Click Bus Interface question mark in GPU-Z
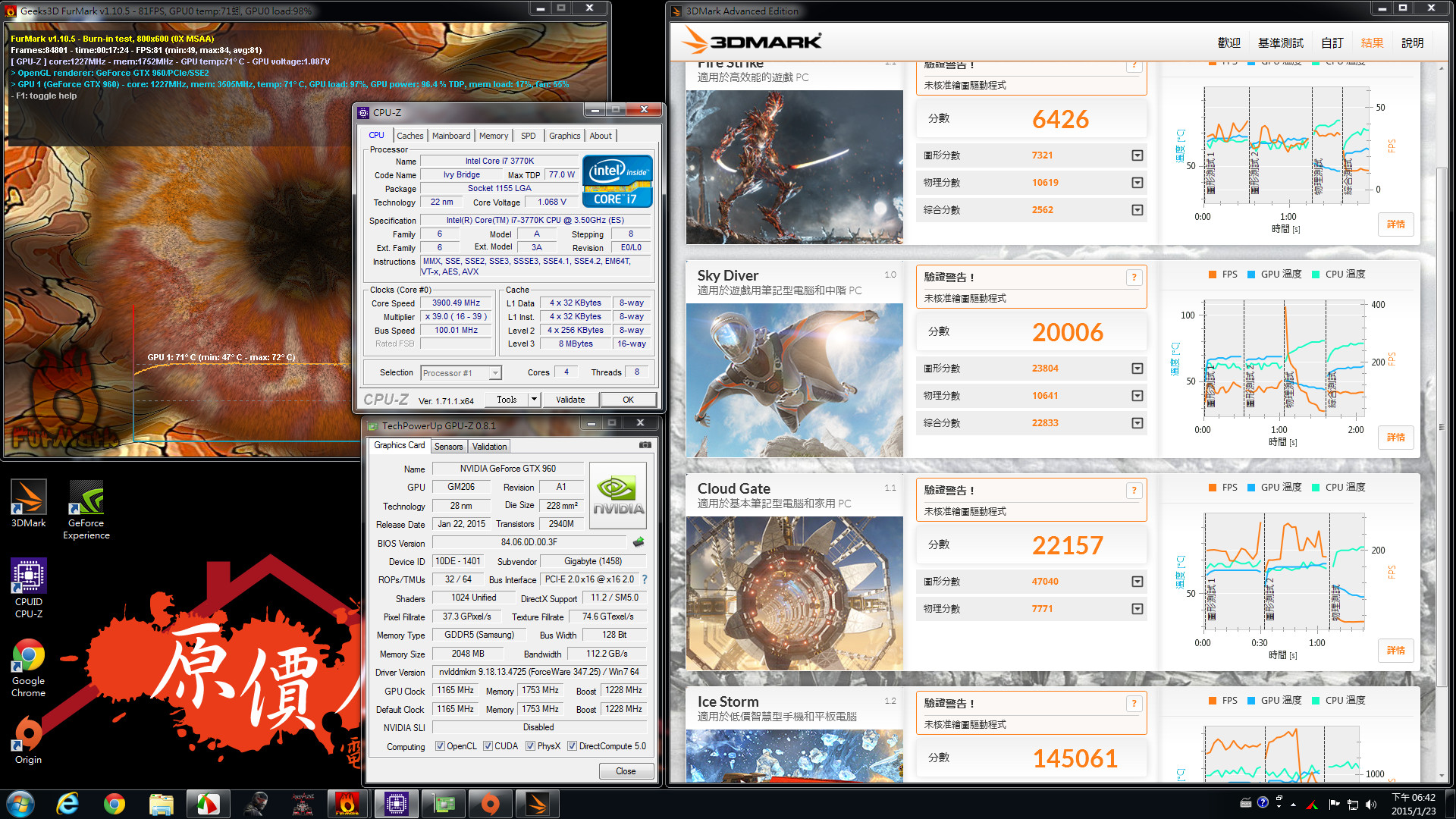 pyautogui.click(x=645, y=579)
